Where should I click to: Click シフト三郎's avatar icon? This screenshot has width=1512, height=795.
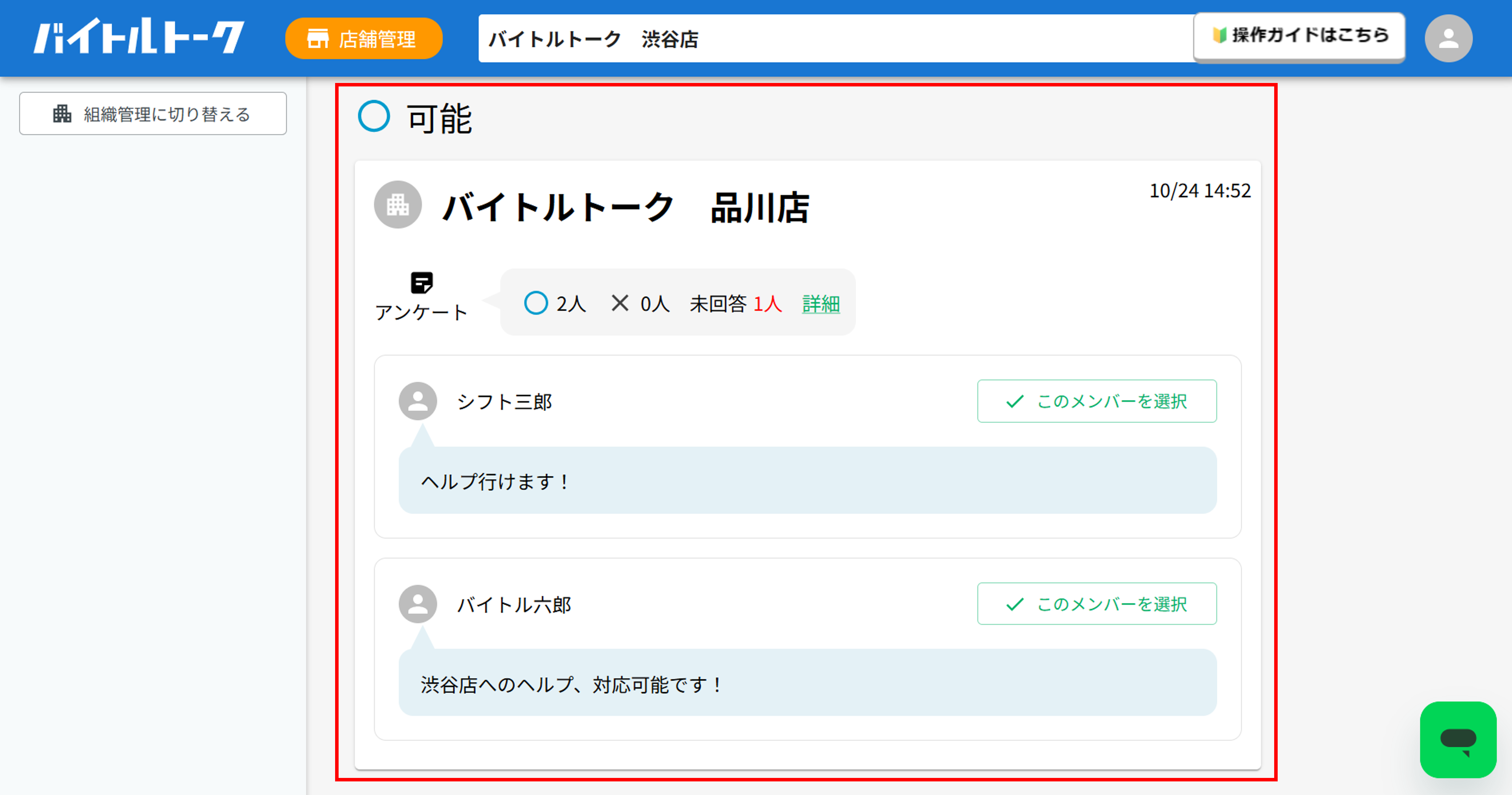[x=418, y=401]
